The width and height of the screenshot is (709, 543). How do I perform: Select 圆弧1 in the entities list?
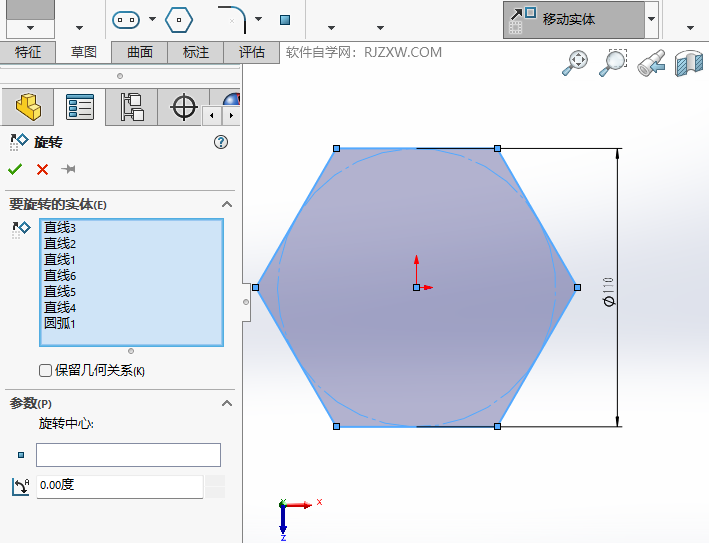click(60, 323)
